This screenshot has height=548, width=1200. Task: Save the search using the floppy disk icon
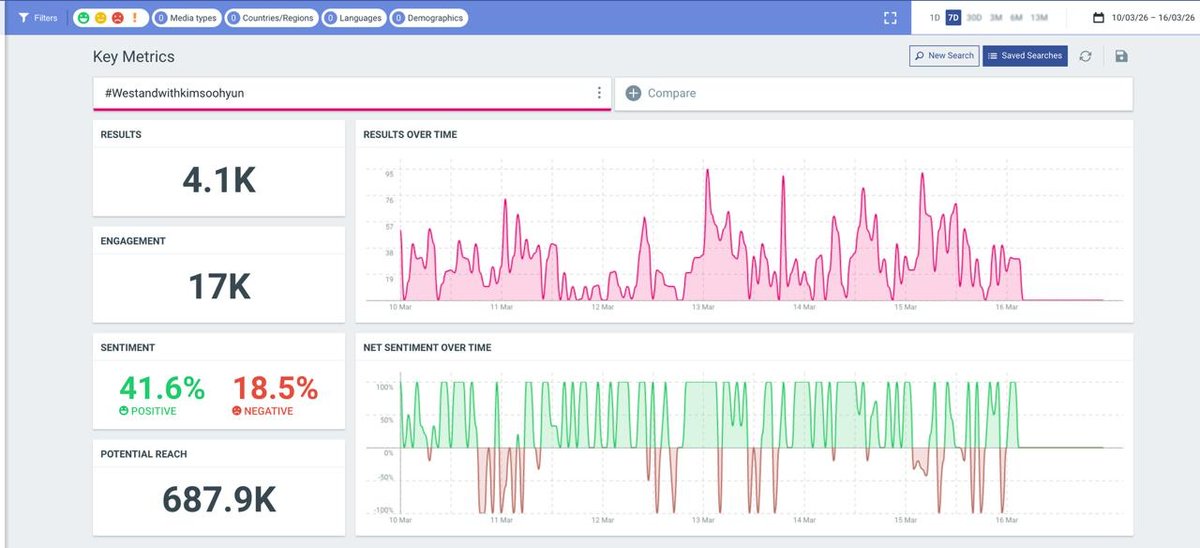click(1121, 56)
